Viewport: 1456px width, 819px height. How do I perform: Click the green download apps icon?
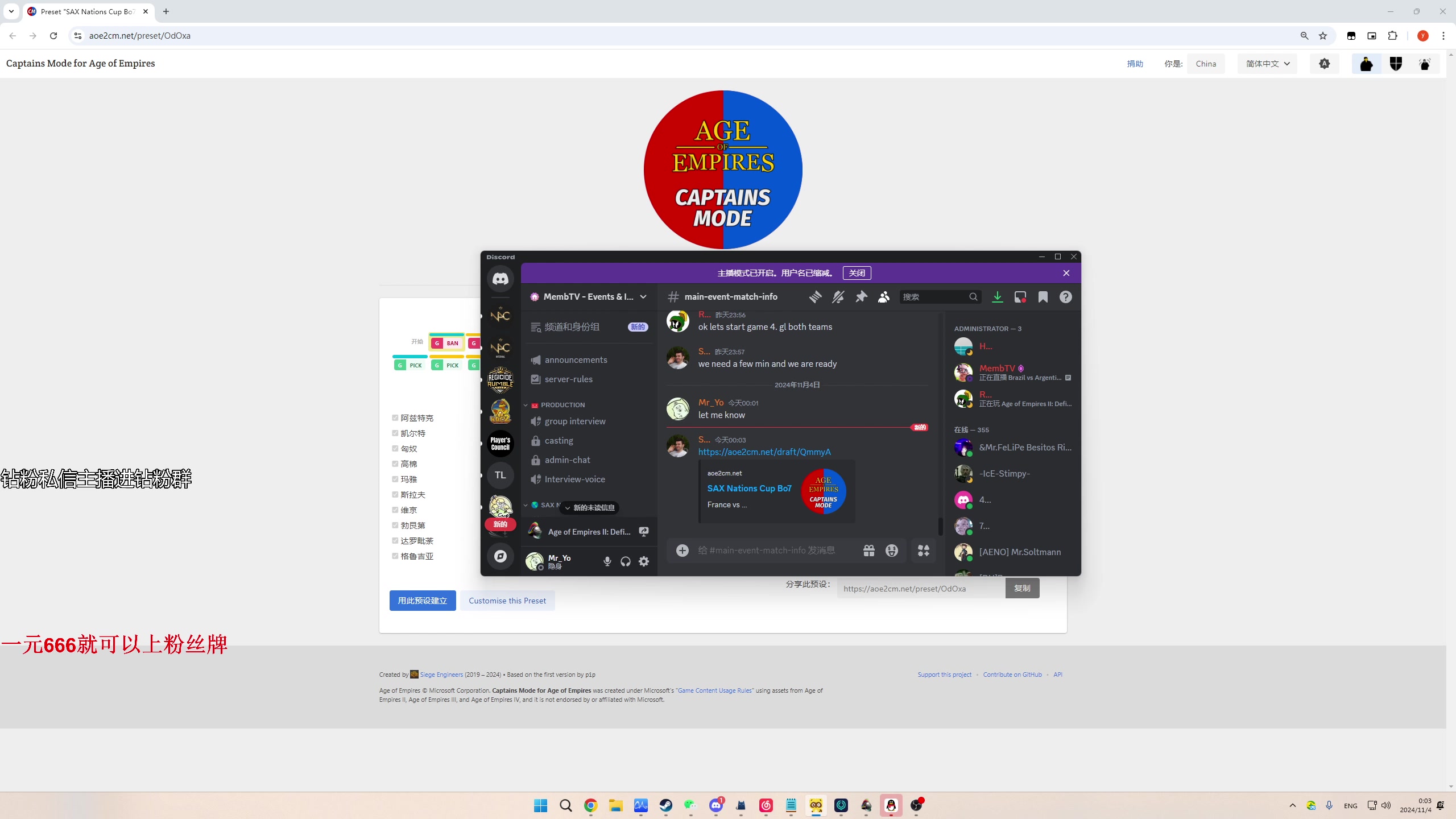(998, 297)
